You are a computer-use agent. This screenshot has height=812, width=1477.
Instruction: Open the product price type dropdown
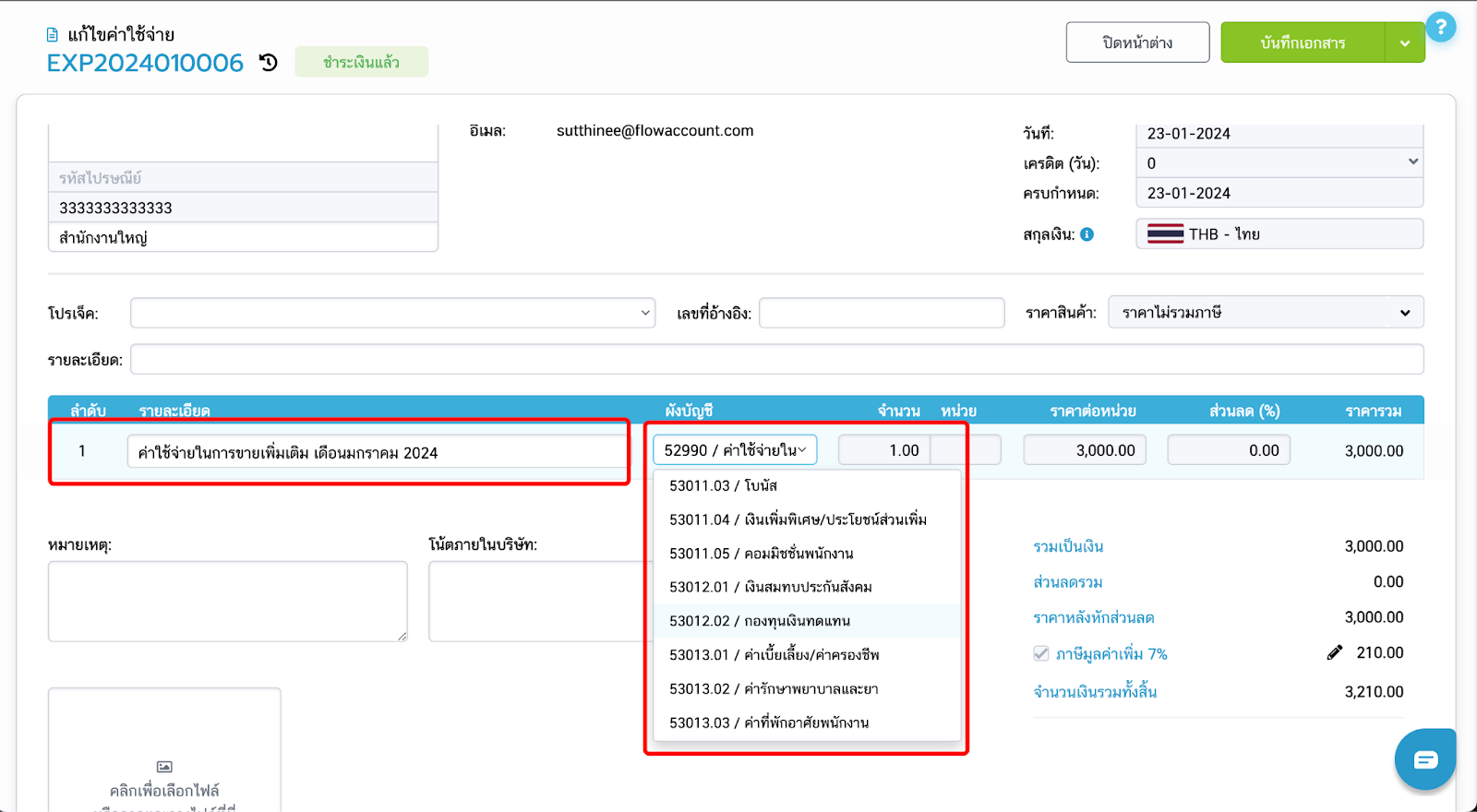click(1265, 313)
